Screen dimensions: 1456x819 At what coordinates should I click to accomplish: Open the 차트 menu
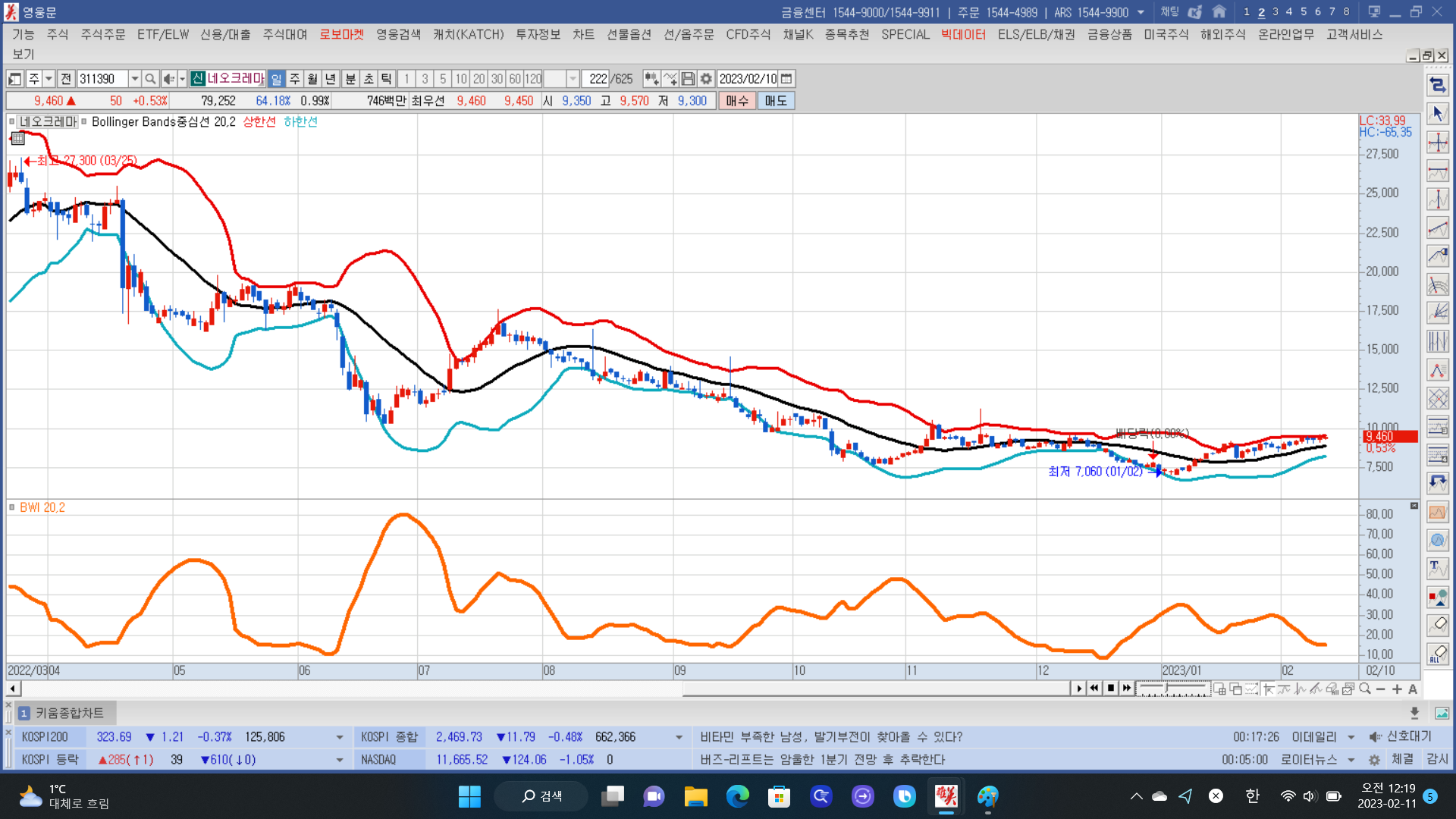coord(583,34)
